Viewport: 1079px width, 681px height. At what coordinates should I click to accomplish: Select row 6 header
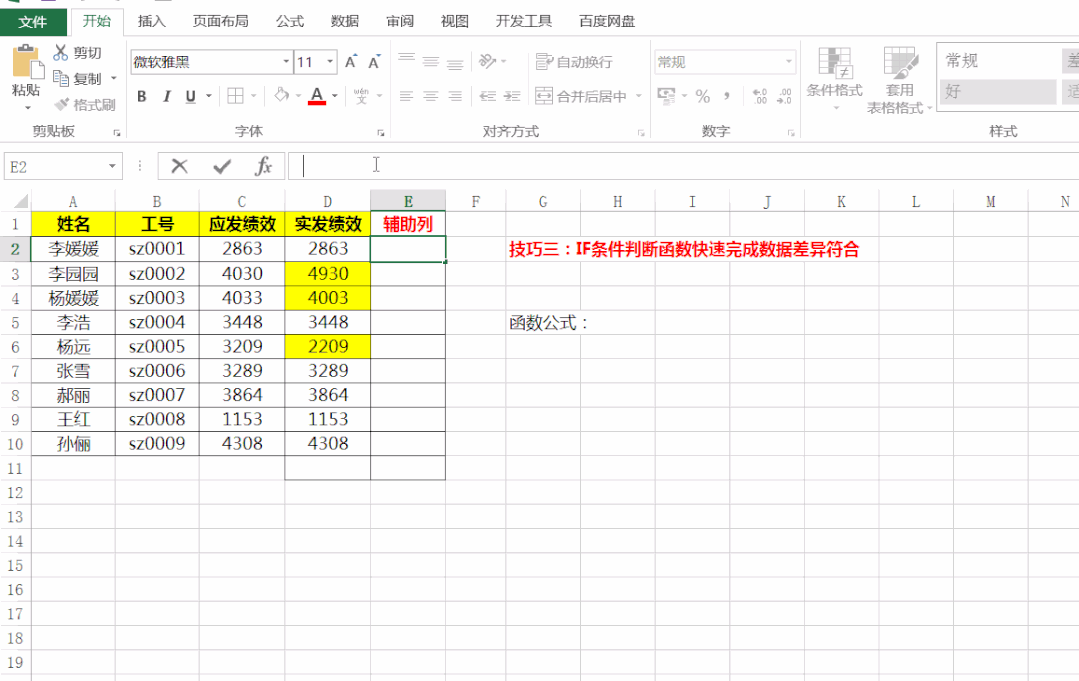15,347
